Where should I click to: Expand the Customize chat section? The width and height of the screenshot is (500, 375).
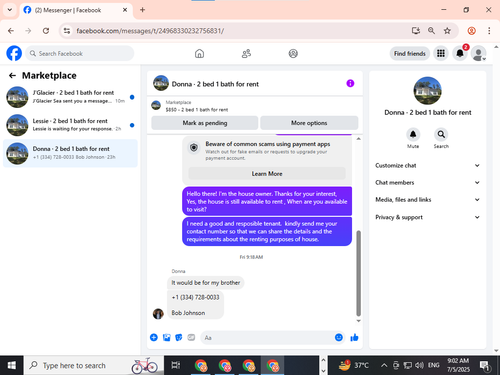427,165
